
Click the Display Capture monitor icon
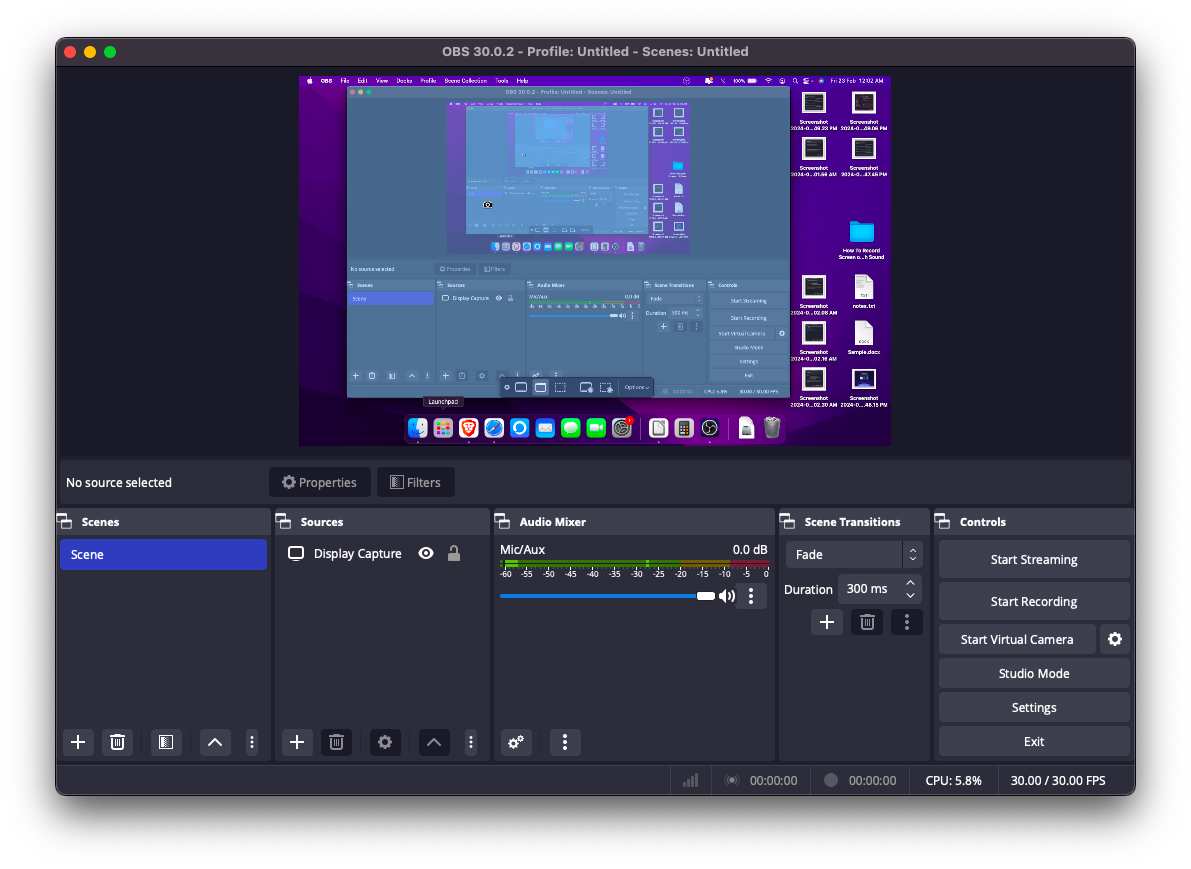coord(296,554)
